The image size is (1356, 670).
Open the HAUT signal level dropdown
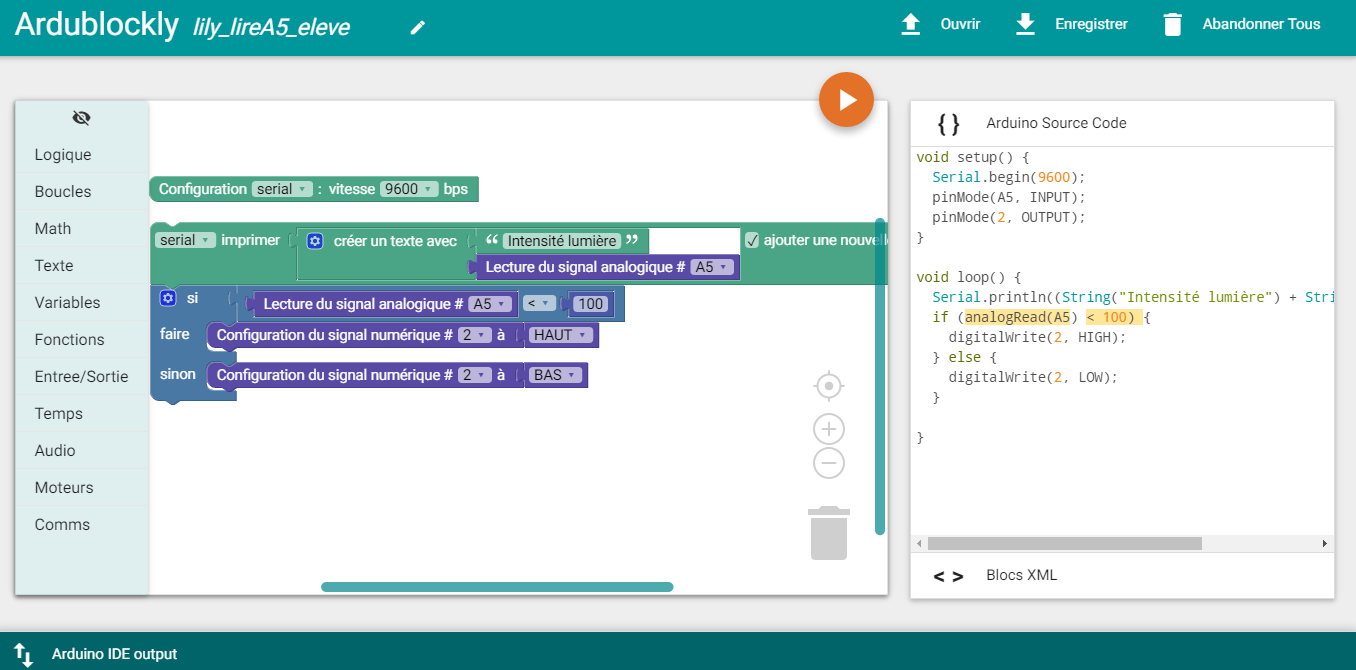tap(559, 335)
